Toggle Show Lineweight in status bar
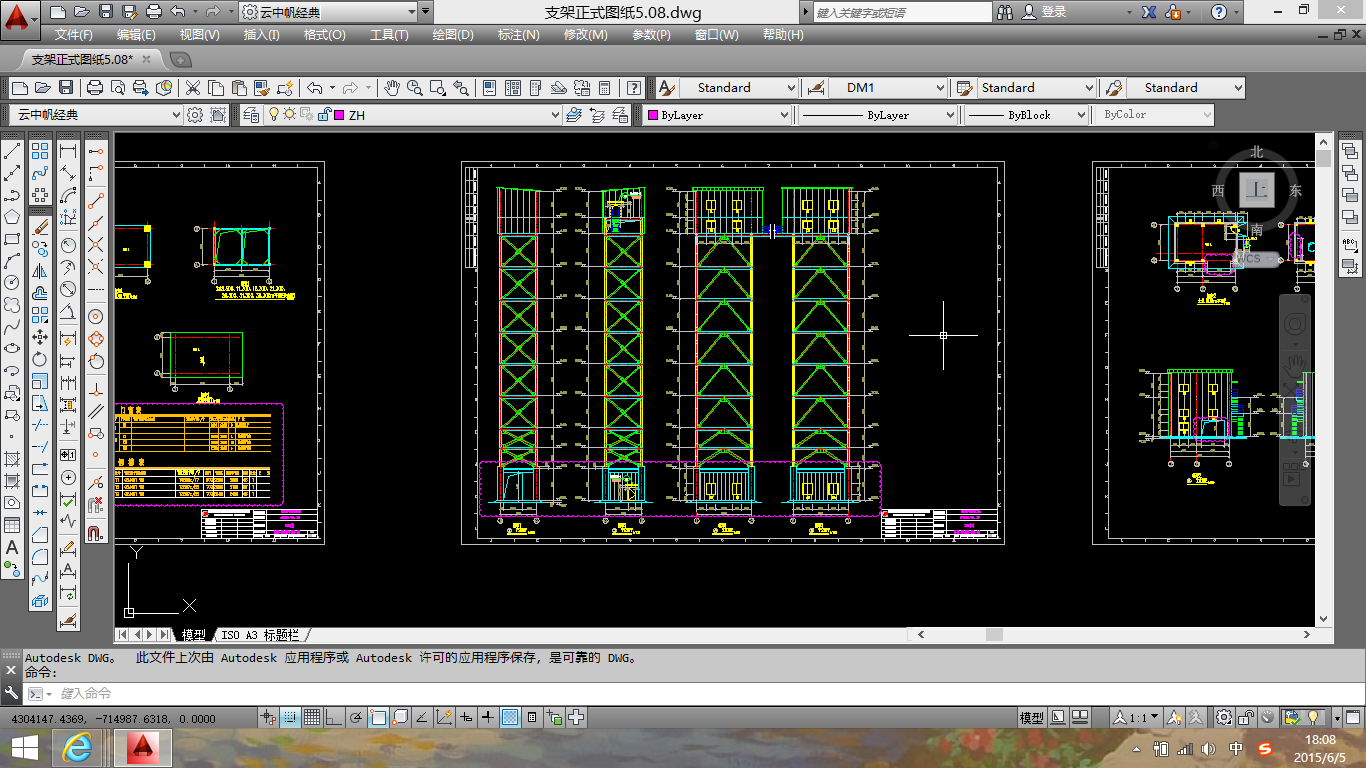Screen dimensions: 1366x768 pos(488,718)
